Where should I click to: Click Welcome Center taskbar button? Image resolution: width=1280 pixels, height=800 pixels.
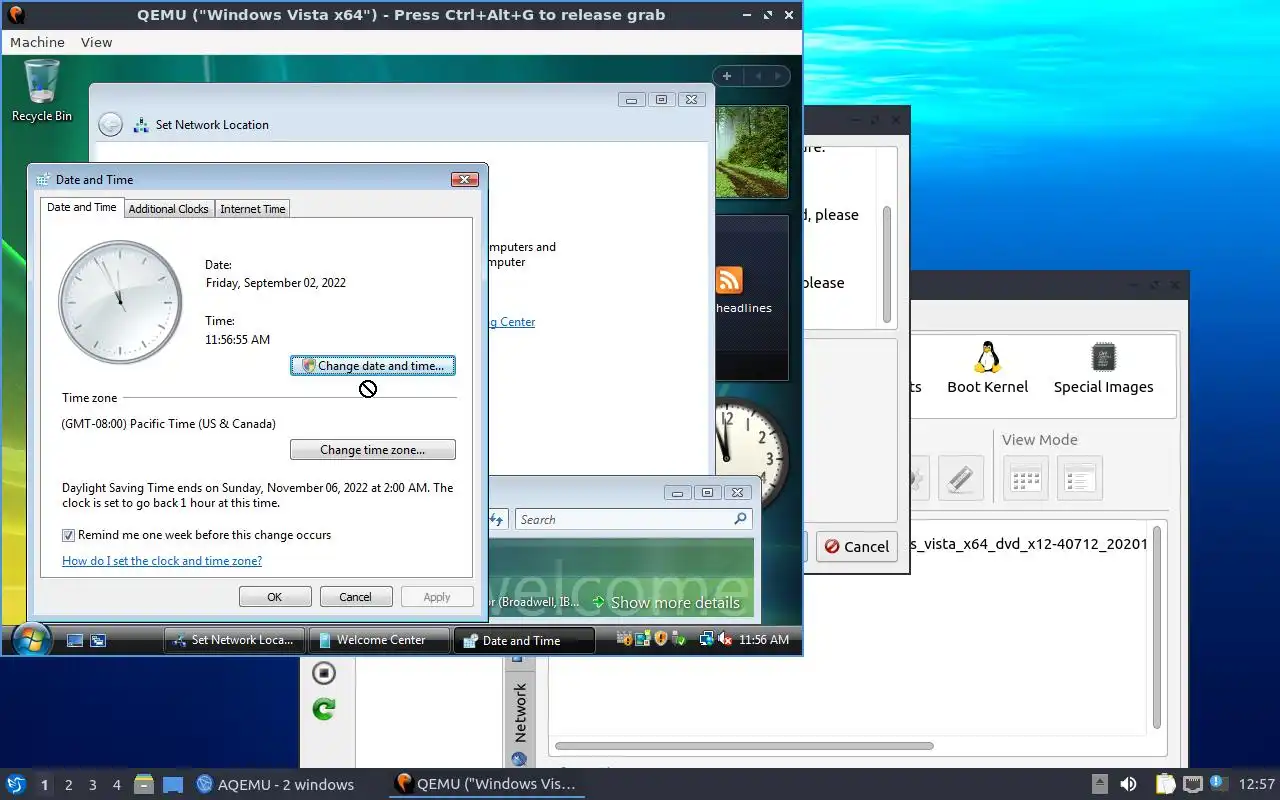(379, 640)
